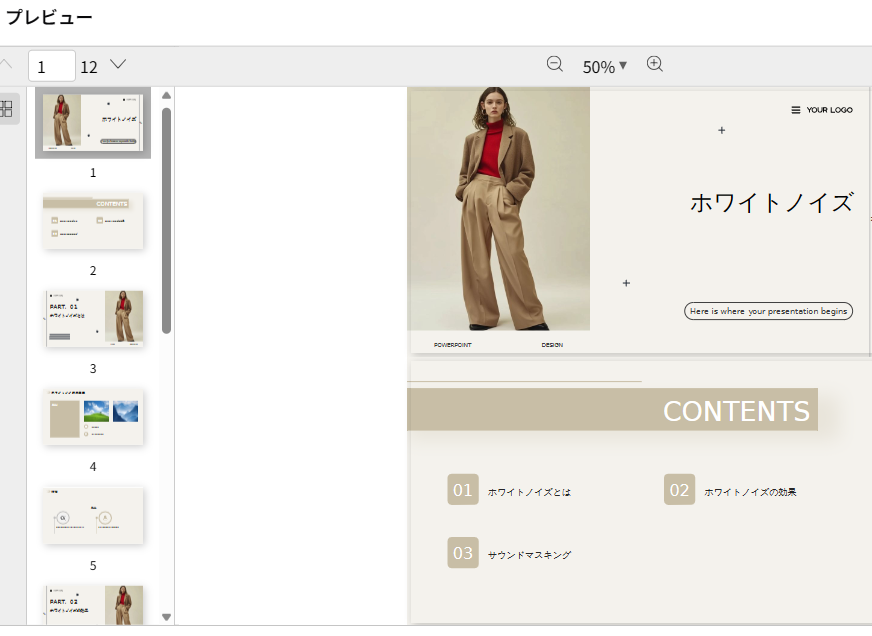The width and height of the screenshot is (872, 636).
Task: Click the プレビュー window title
Action: click(x=49, y=17)
